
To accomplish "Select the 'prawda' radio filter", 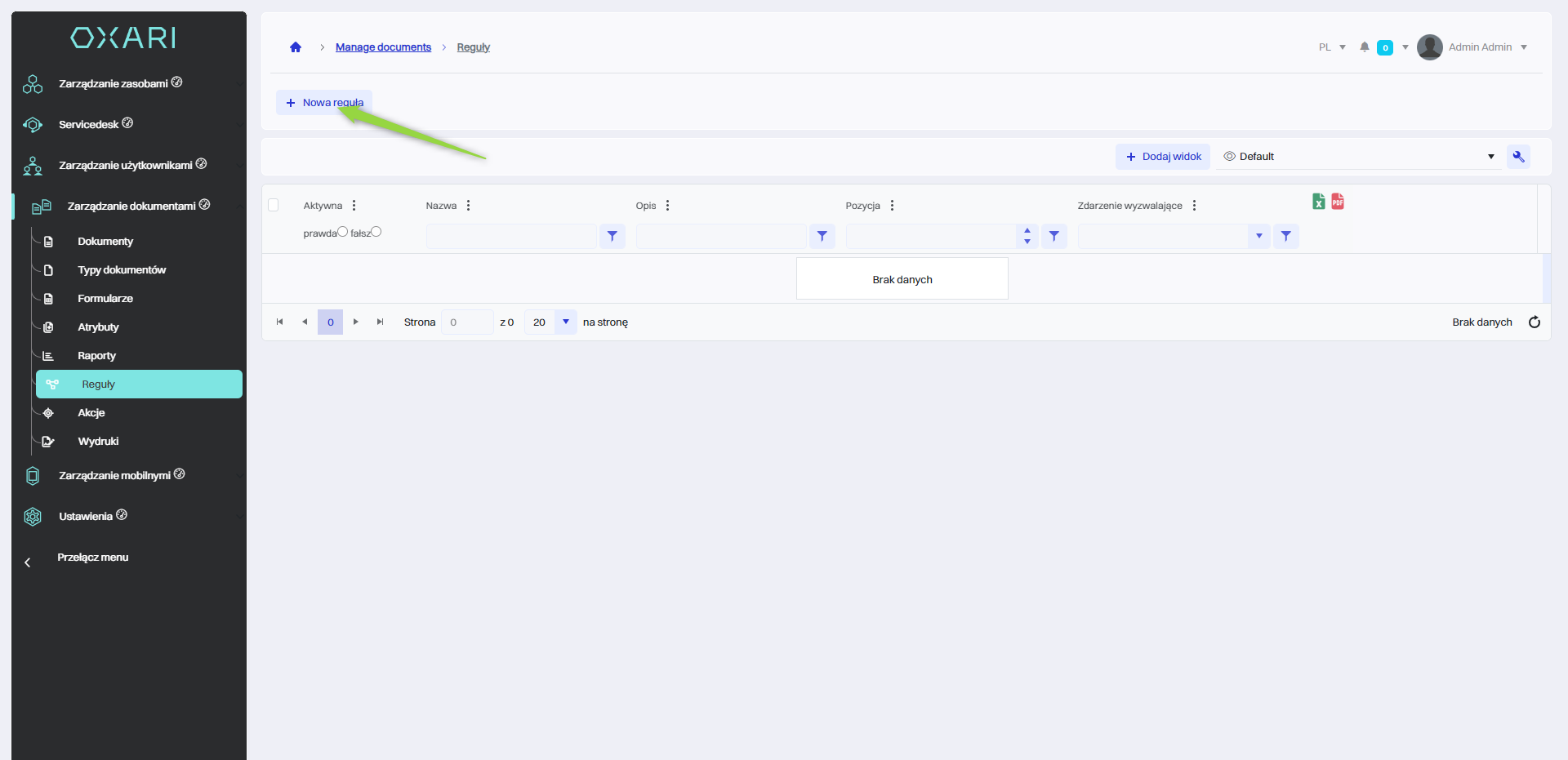I will 342,233.
